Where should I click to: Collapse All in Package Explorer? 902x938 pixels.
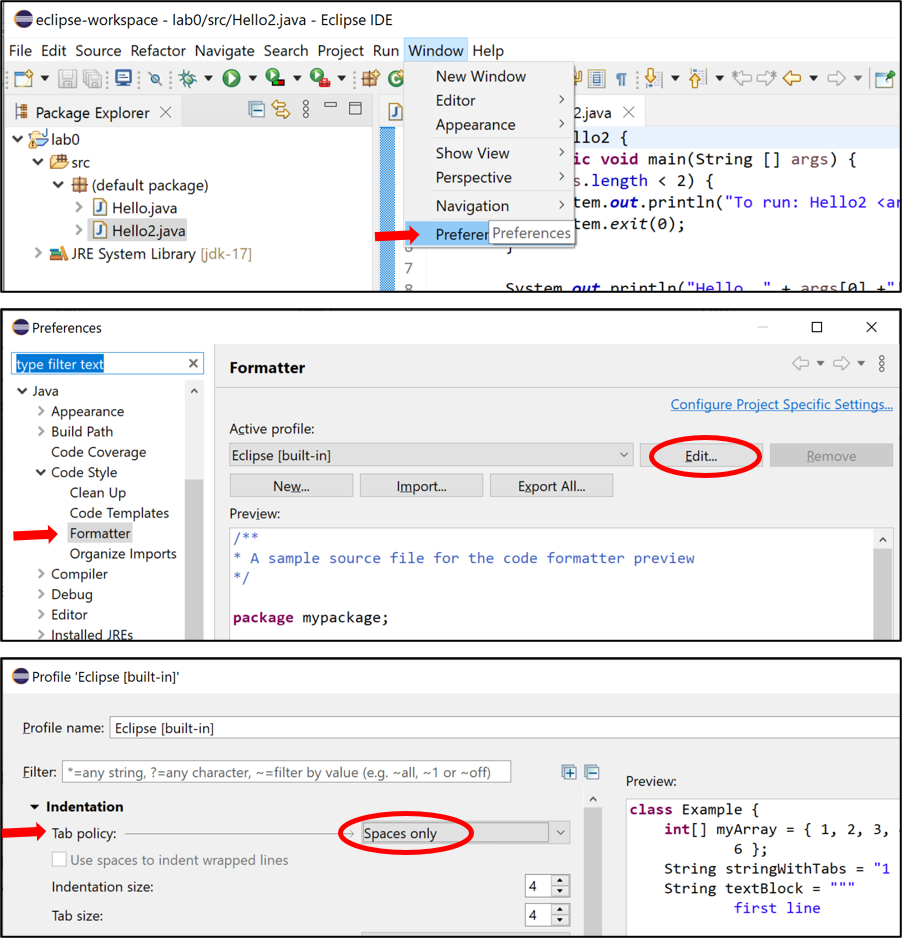tap(257, 109)
